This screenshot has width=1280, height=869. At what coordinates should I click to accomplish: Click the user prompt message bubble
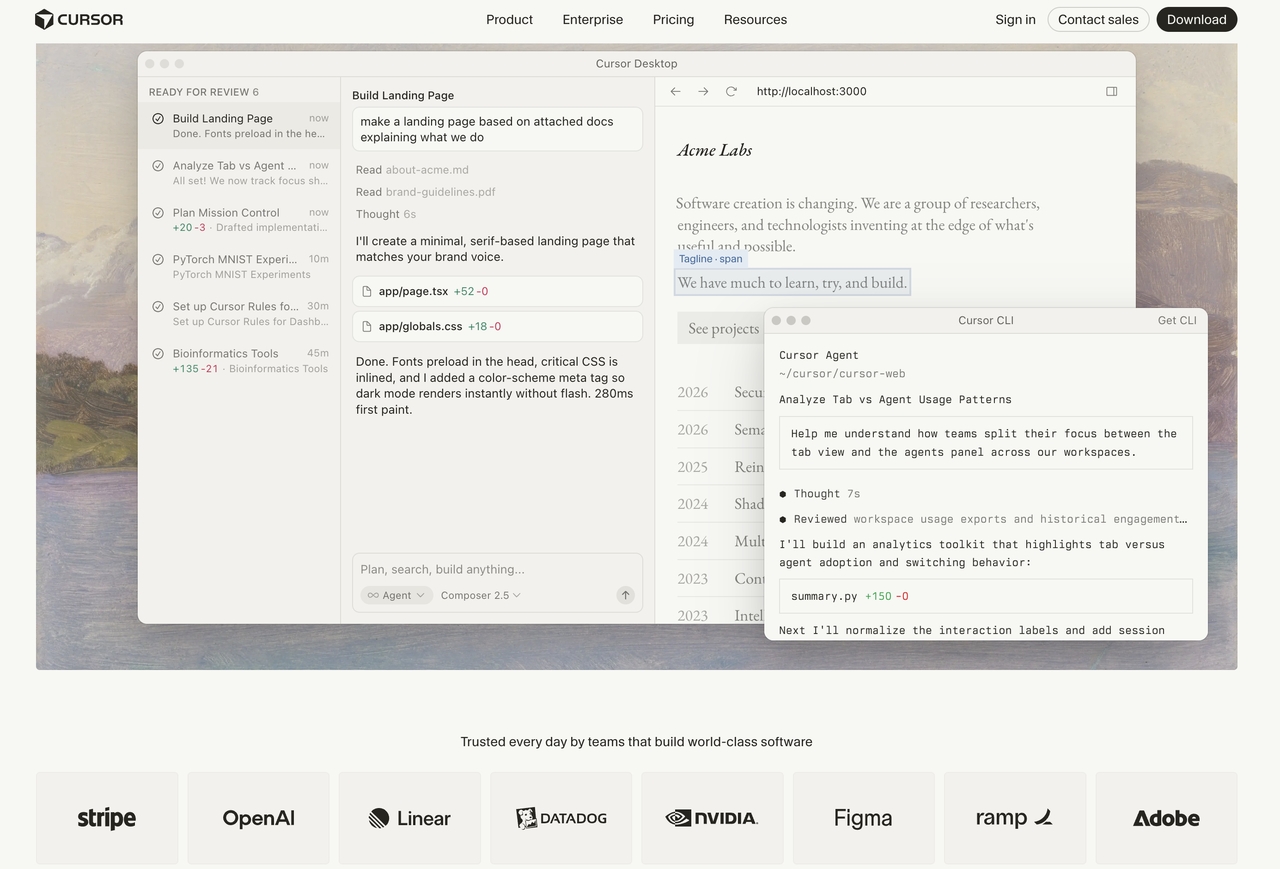tap(497, 129)
